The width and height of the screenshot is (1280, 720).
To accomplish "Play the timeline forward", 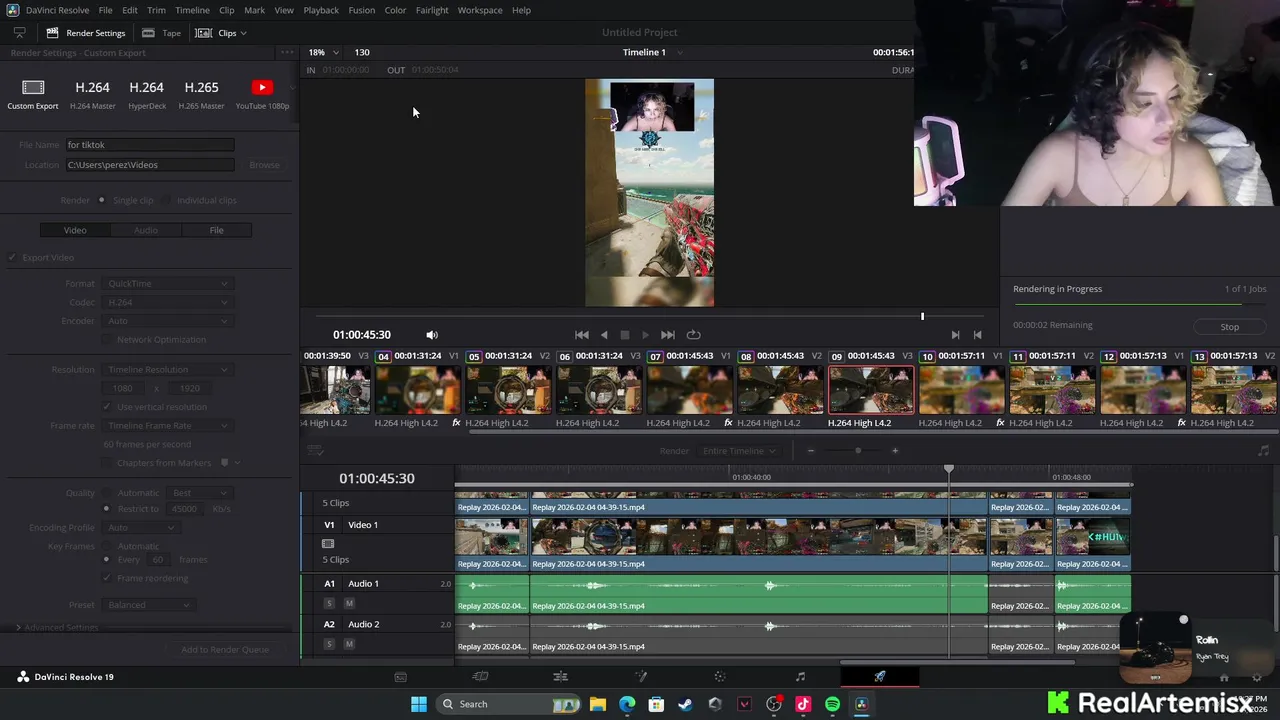I will click(645, 335).
